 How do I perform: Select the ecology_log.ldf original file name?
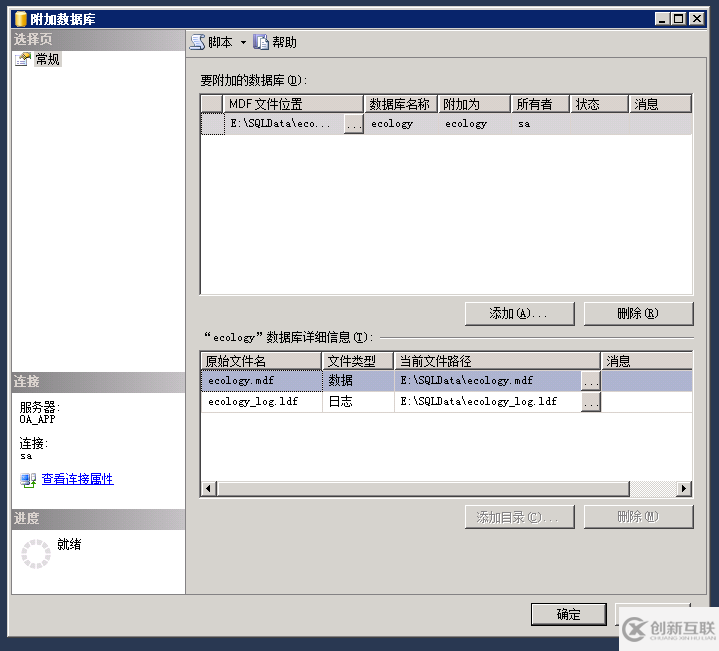[x=261, y=402]
